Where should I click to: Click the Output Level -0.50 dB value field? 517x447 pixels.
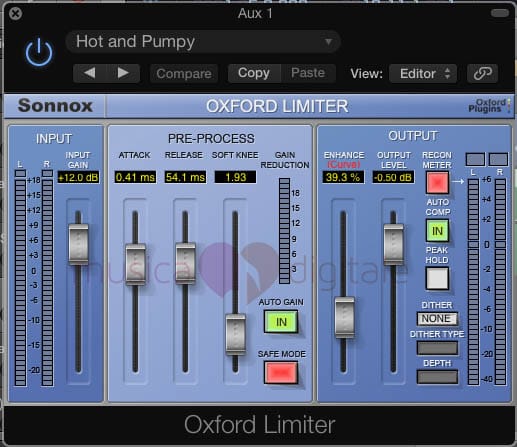[393, 177]
